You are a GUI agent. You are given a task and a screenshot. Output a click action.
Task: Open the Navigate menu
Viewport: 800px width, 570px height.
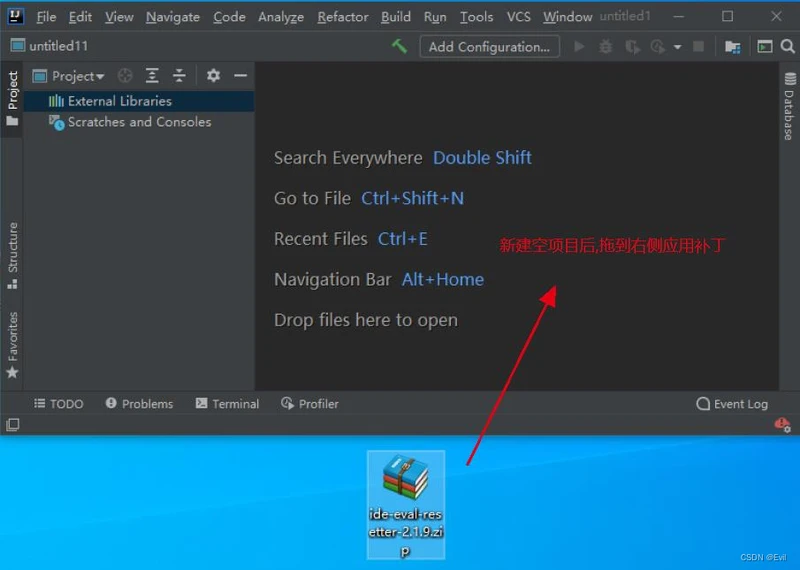tap(172, 17)
